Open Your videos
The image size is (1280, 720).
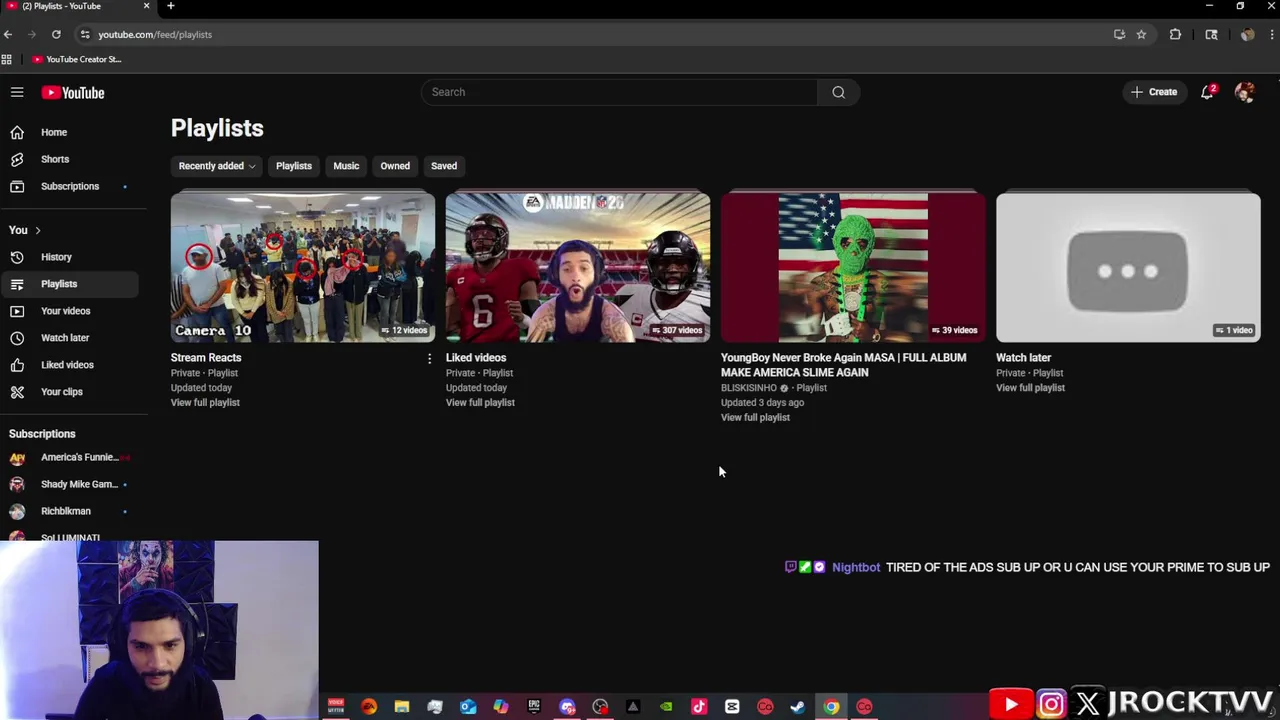65,311
